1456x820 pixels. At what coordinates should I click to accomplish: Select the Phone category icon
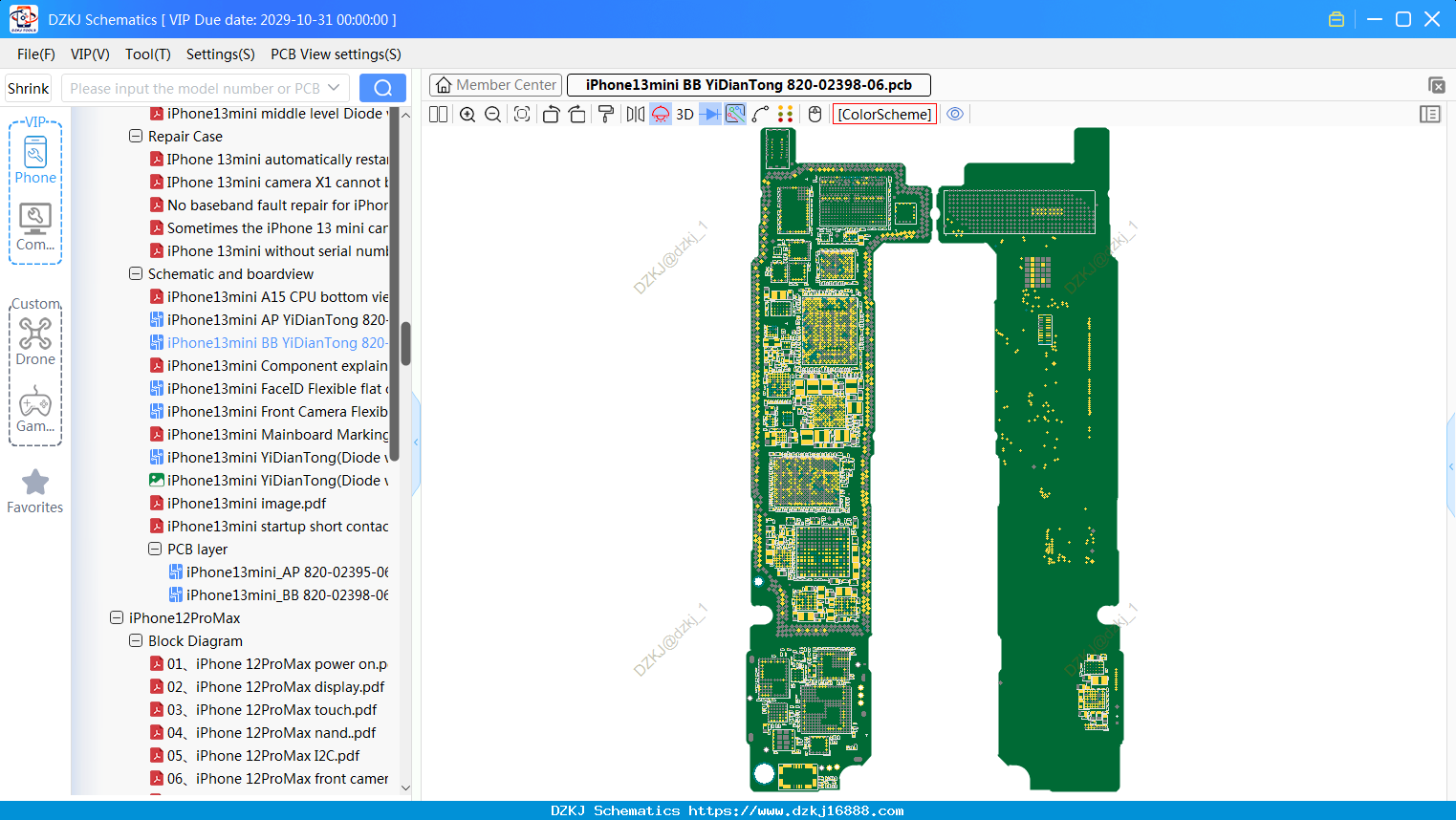[35, 160]
